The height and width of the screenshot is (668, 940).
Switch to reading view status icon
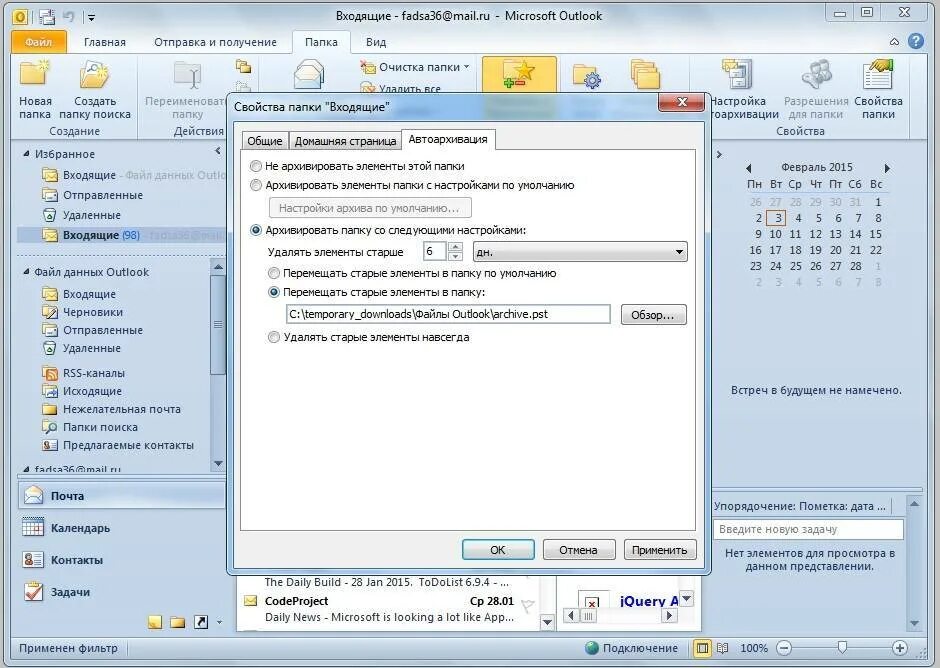722,648
